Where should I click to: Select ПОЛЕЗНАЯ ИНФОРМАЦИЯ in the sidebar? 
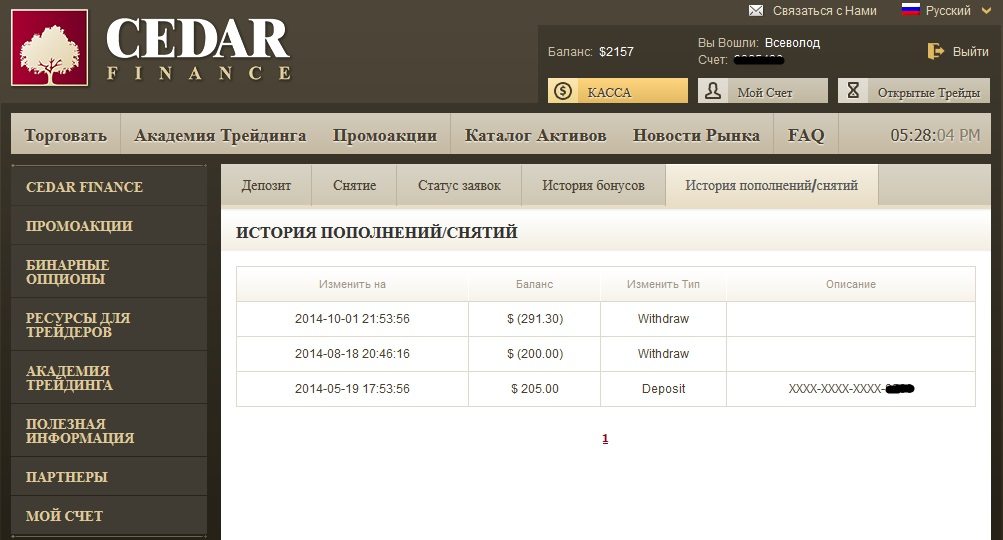109,431
